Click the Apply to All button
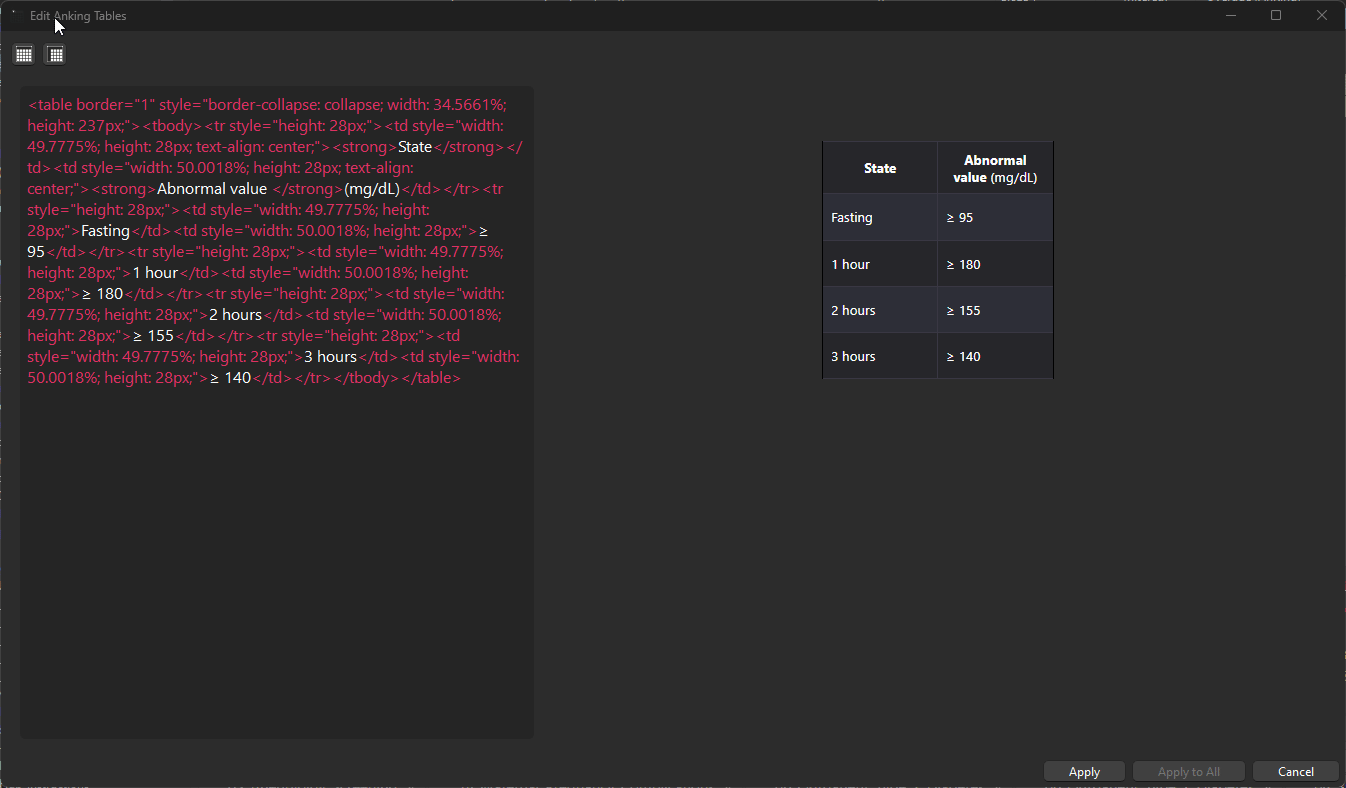The image size is (1346, 788). point(1188,771)
